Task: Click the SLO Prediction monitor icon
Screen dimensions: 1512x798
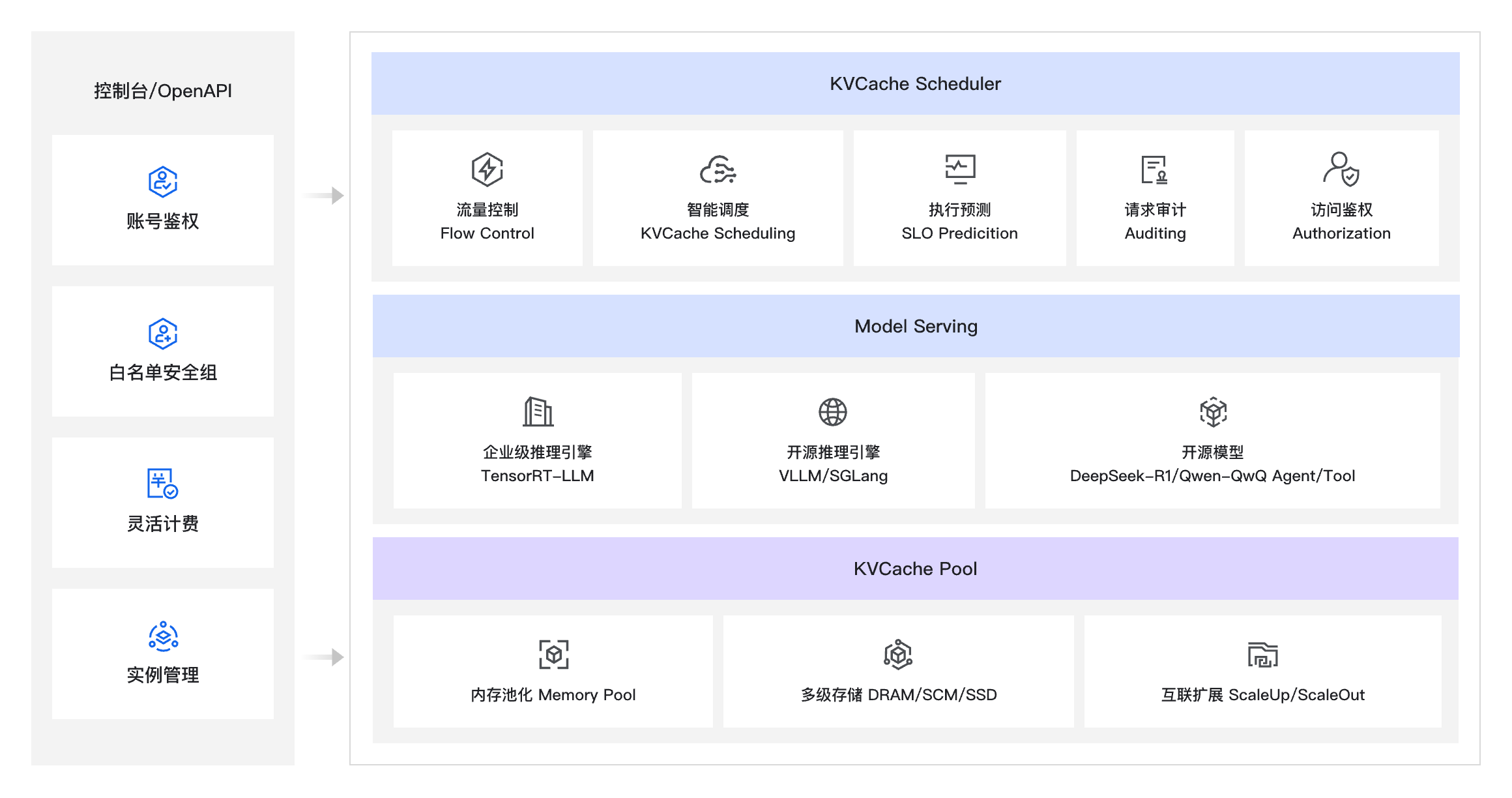Action: [x=959, y=168]
